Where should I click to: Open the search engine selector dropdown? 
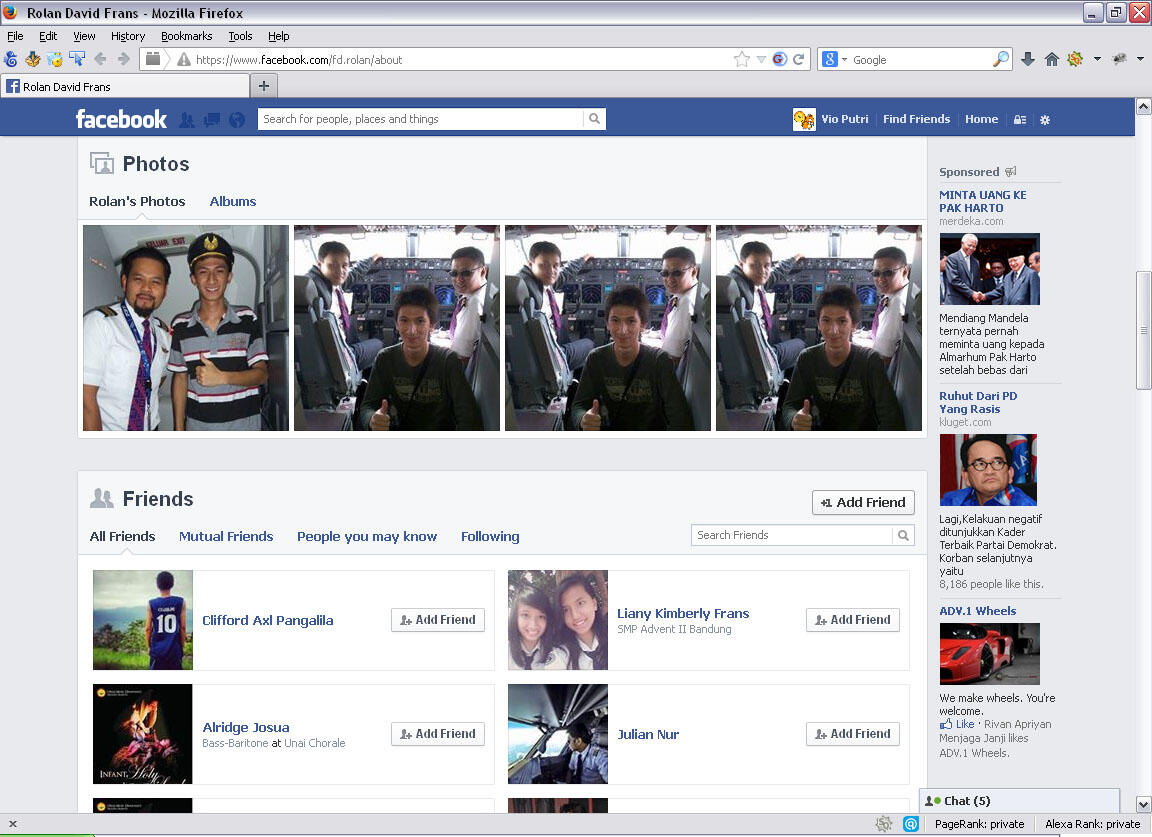click(844, 60)
